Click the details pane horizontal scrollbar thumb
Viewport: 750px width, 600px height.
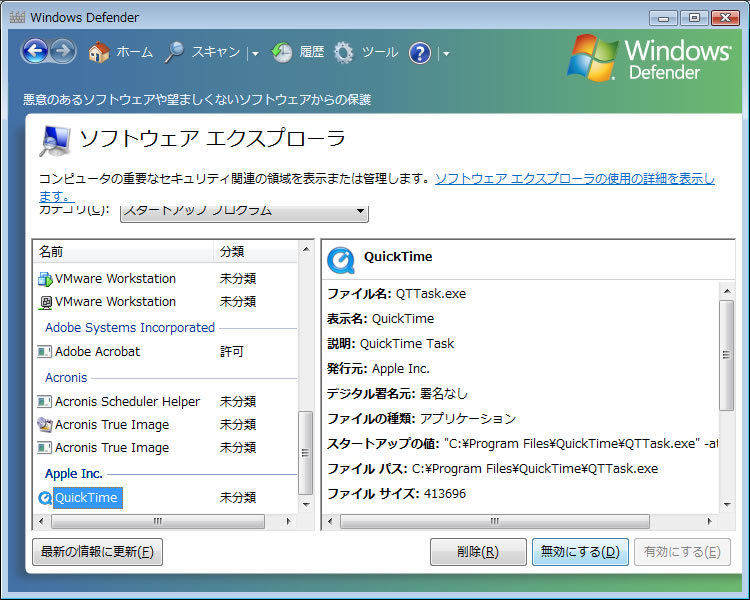[495, 521]
